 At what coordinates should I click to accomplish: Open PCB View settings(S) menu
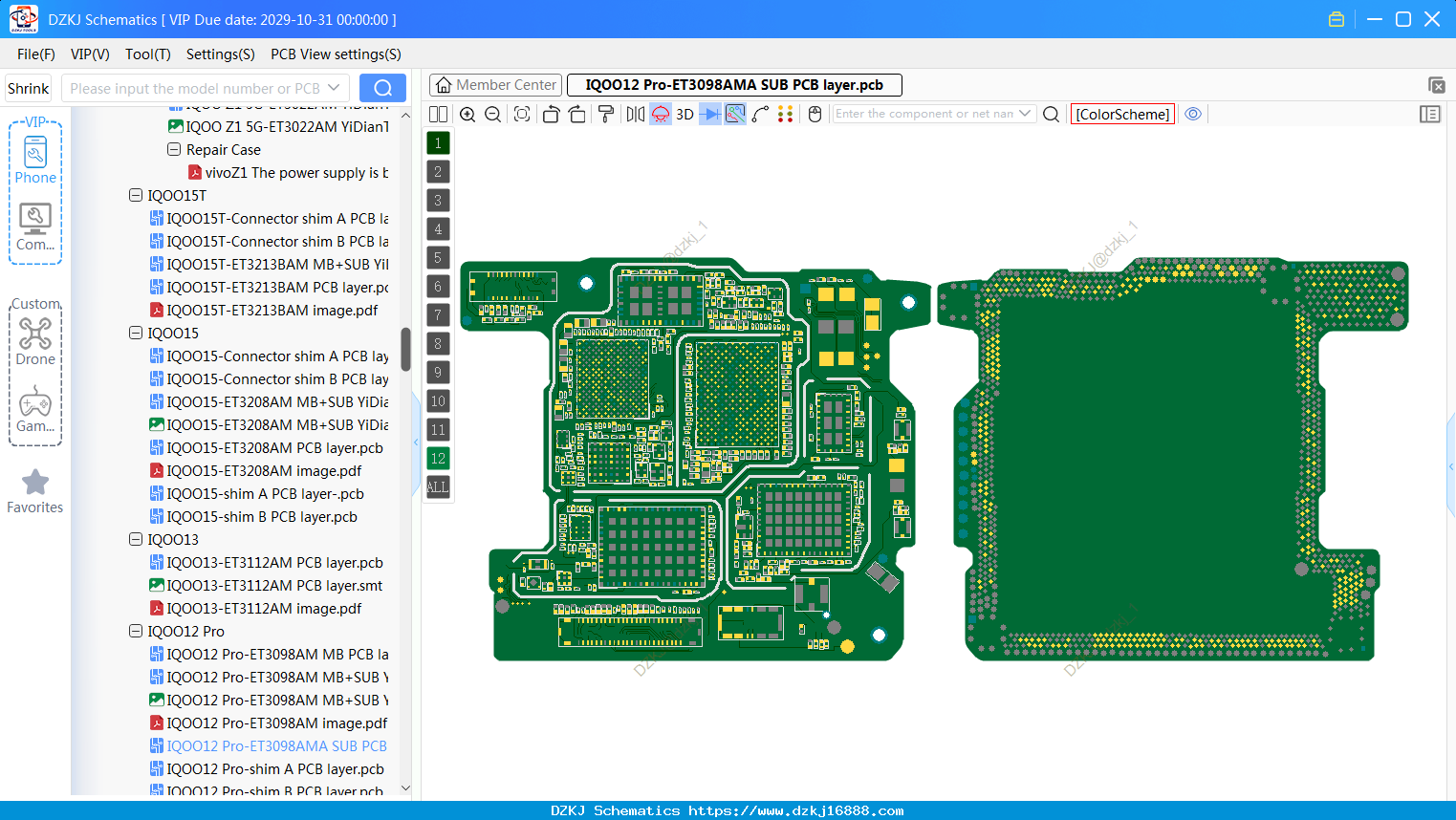tap(336, 54)
